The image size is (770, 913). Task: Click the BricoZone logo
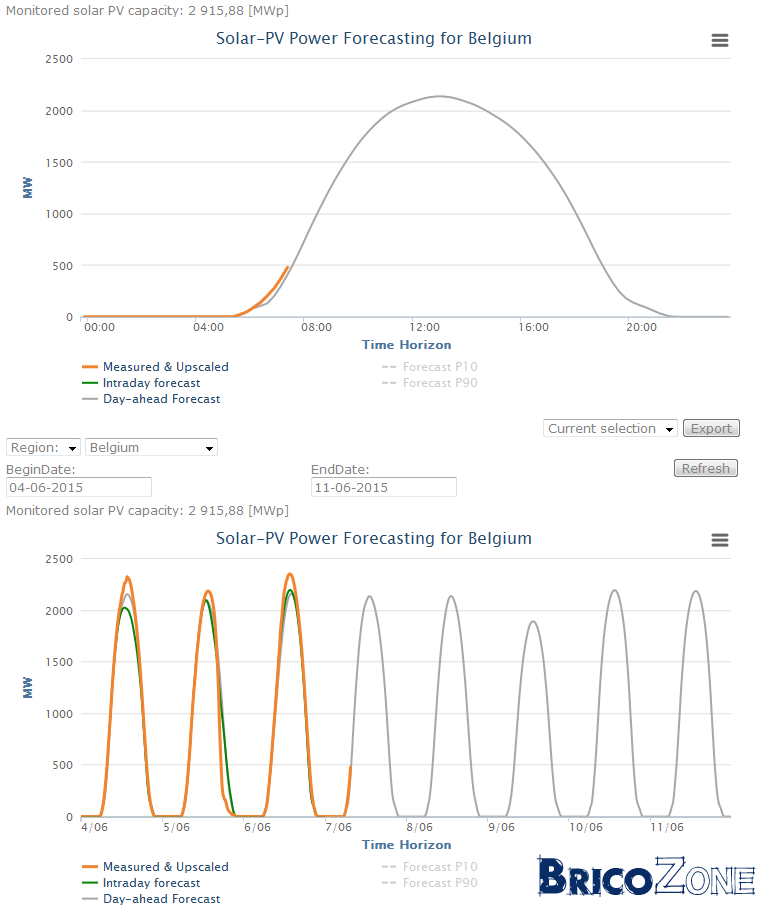point(647,876)
